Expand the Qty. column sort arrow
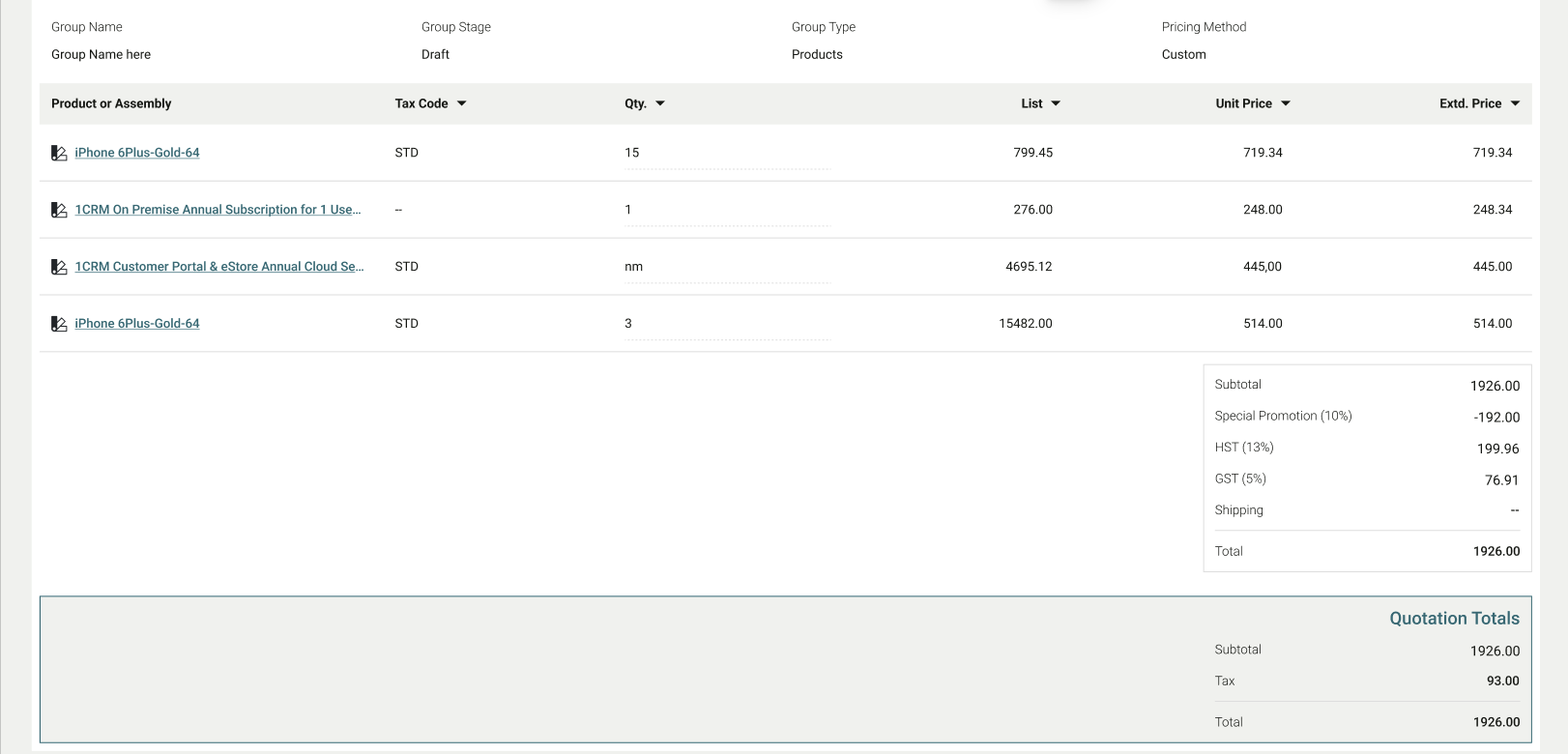The width and height of the screenshot is (1568, 754). pos(660,103)
